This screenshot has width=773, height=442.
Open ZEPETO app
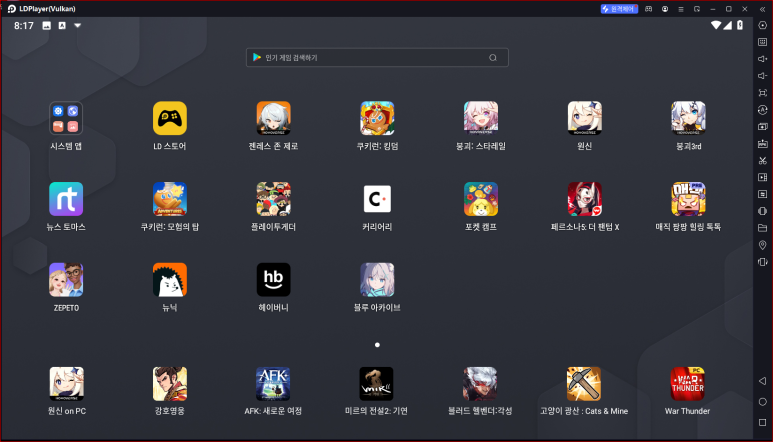[66, 280]
